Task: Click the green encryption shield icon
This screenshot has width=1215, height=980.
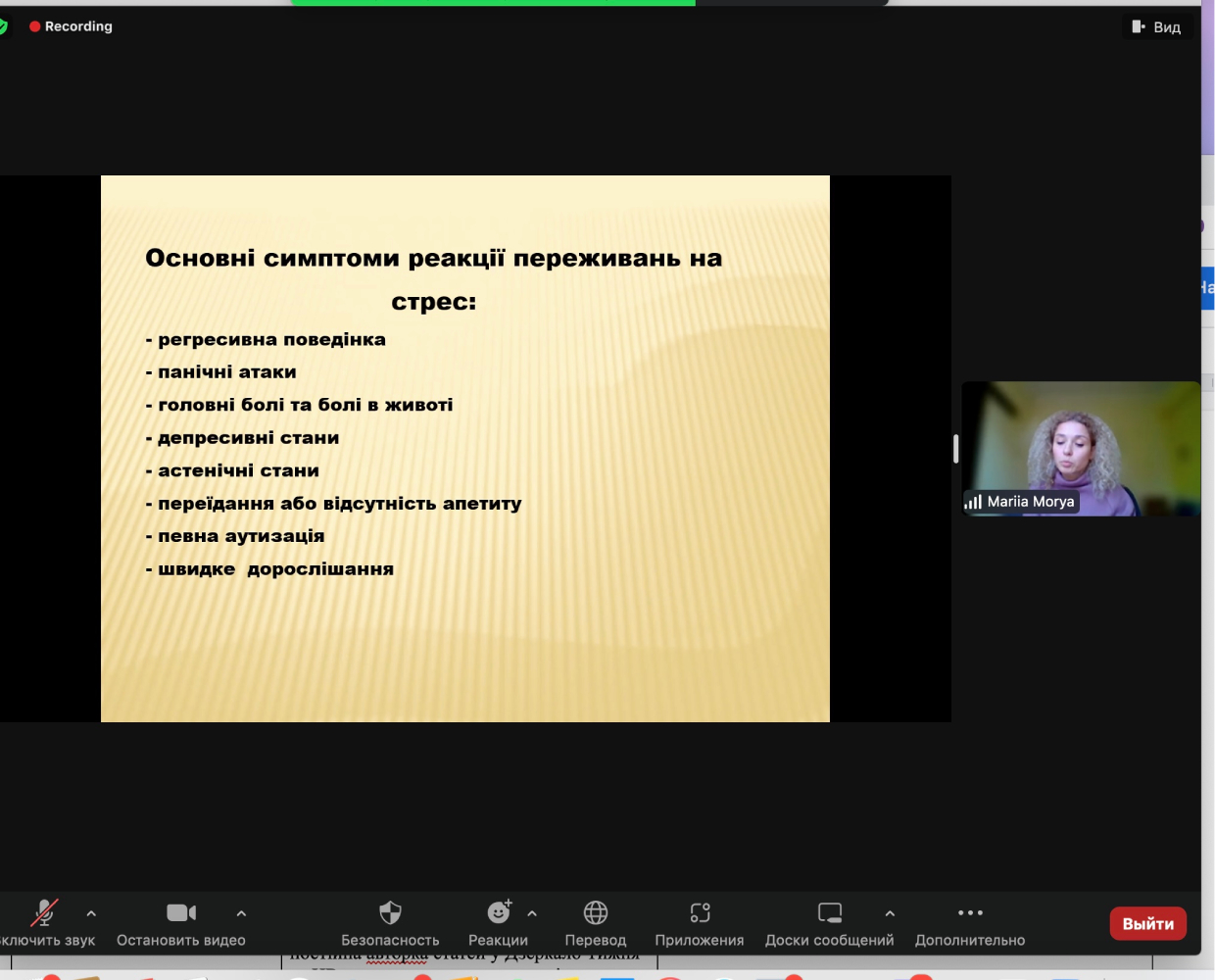Action: pos(3,26)
